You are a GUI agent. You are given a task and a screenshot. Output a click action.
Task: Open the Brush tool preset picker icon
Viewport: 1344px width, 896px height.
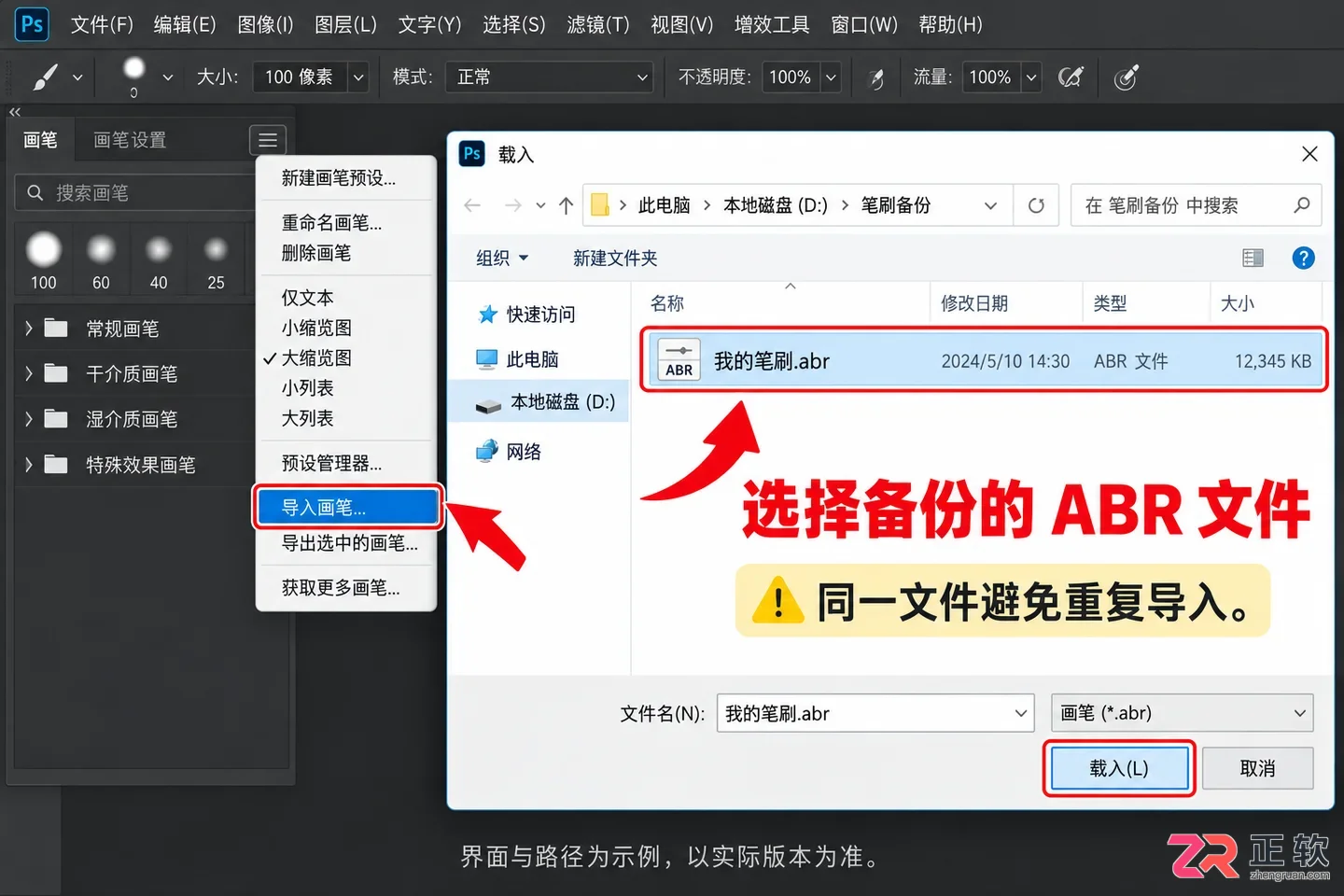tap(45, 77)
